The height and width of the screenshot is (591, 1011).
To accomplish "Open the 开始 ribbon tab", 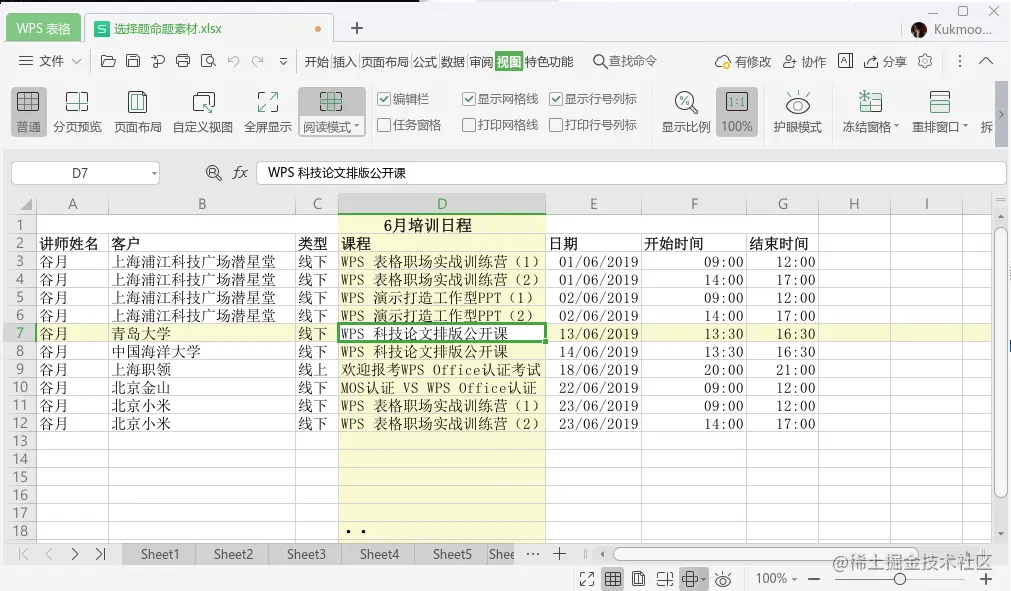I will [x=317, y=61].
